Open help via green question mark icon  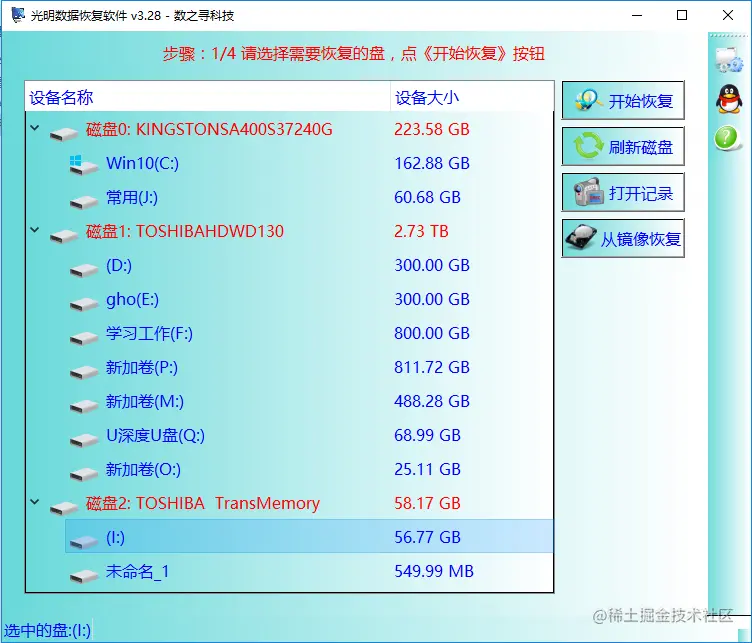(727, 138)
